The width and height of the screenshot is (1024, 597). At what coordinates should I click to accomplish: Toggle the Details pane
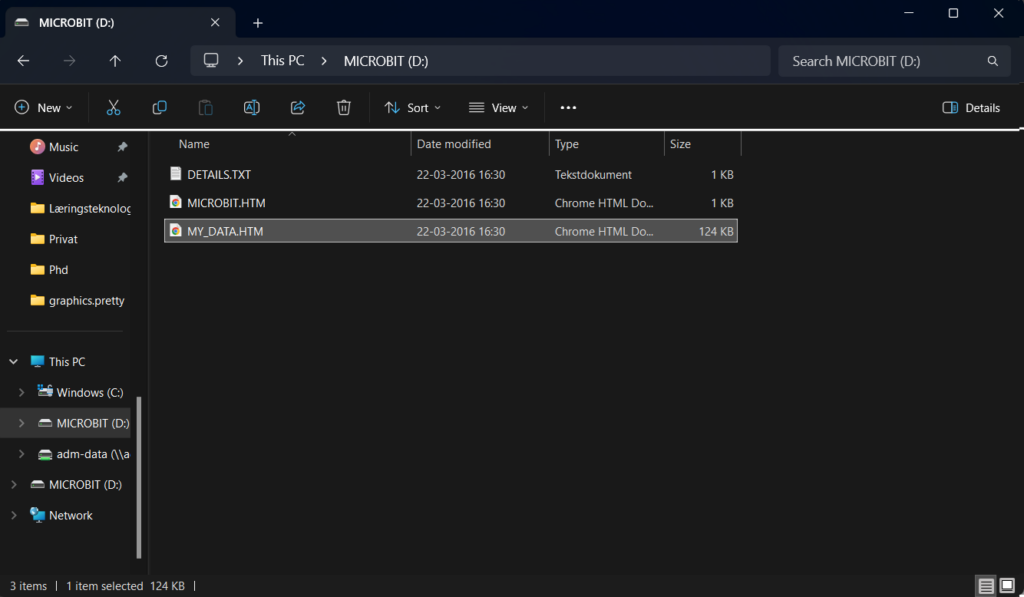point(971,108)
